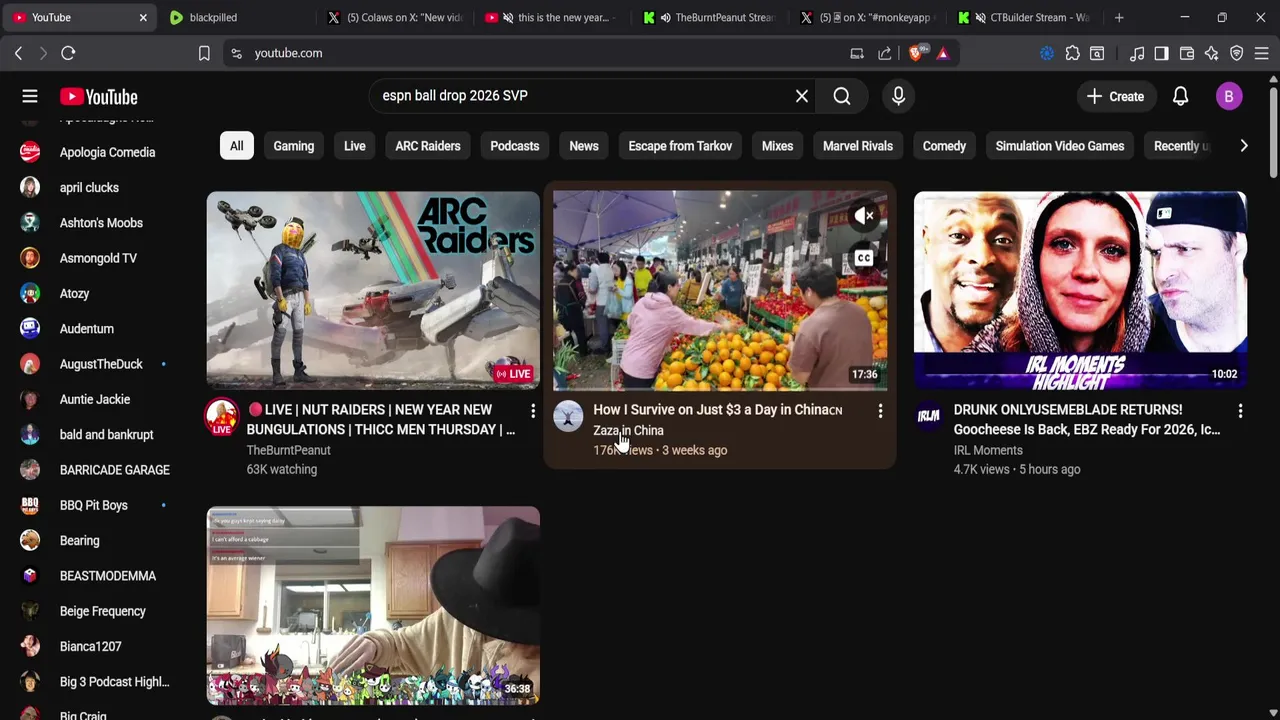Open a new browser tab

(1119, 17)
